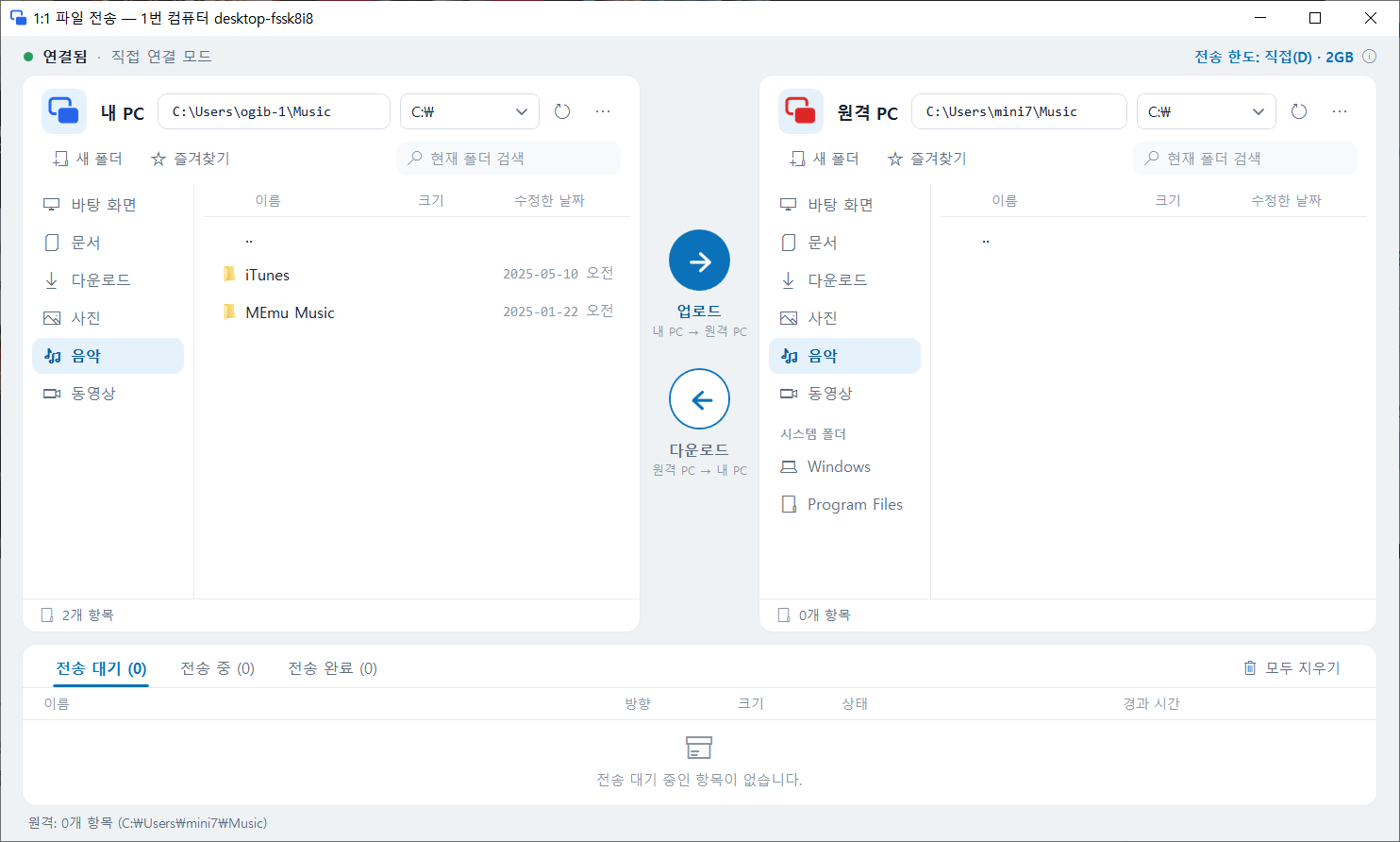
Task: Click the local 2개 항목 status
Action: (x=77, y=615)
